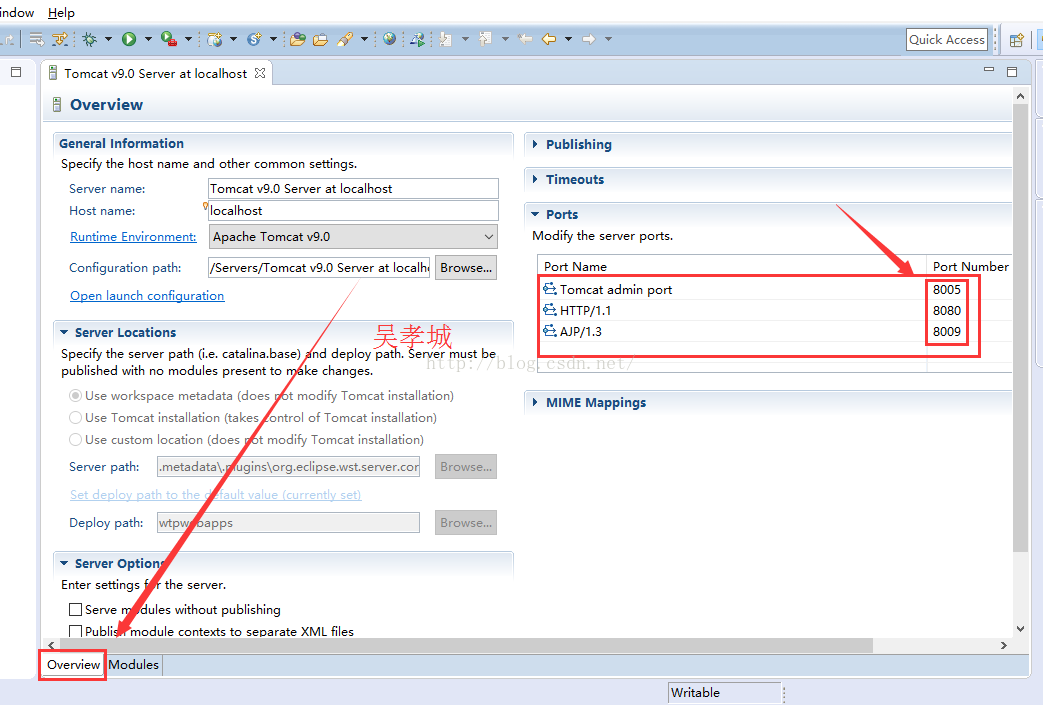
Task: Click Browse button next to Server path
Action: [x=466, y=467]
